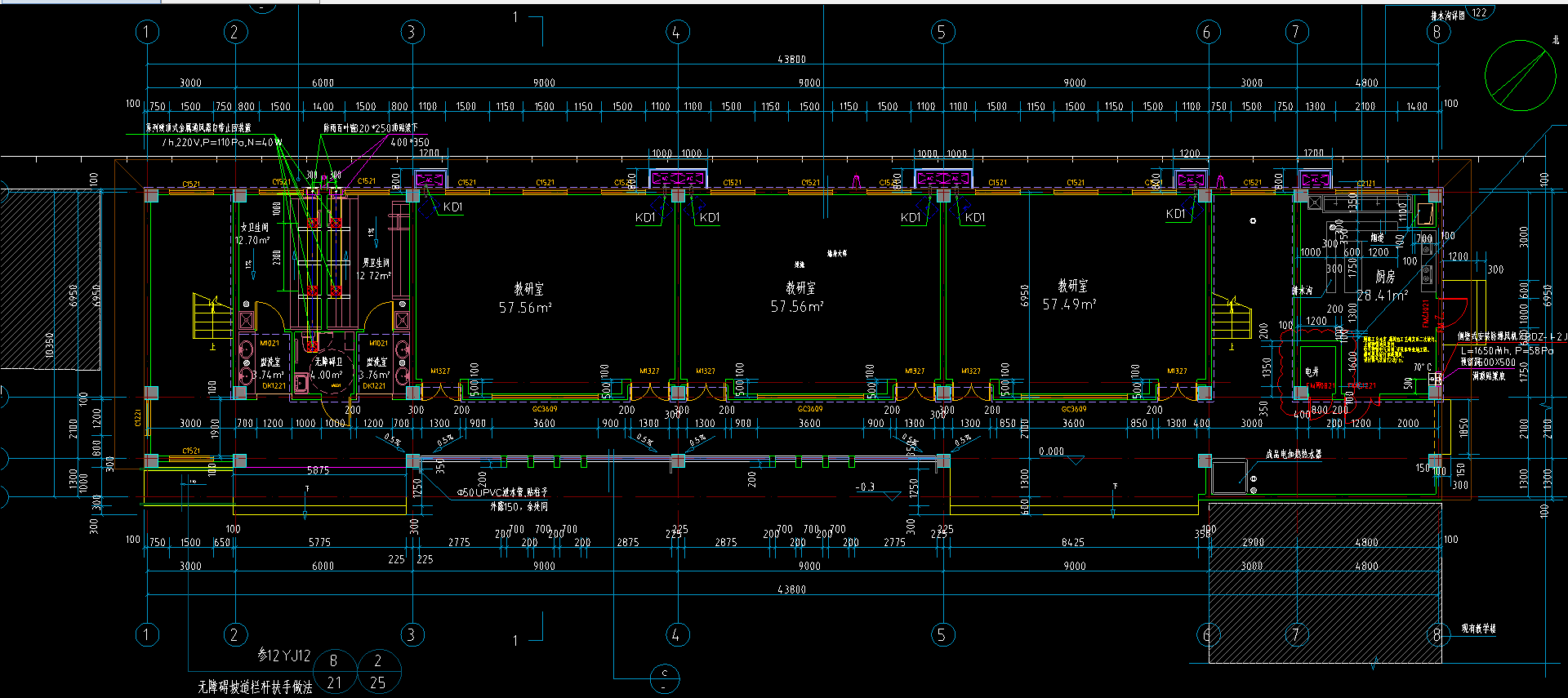This screenshot has width=1568, height=698.
Task: Select the water heater box near 成品电加热热水器
Action: 1229,476
